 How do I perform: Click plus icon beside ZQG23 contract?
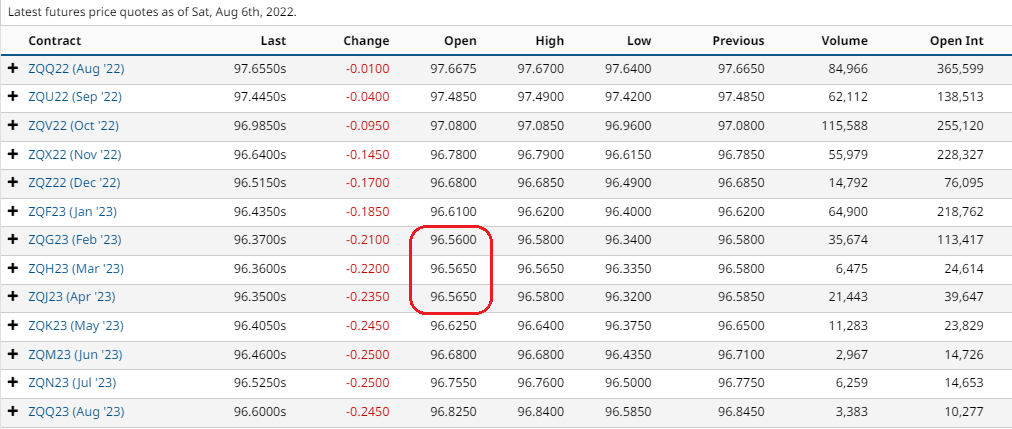[13, 240]
